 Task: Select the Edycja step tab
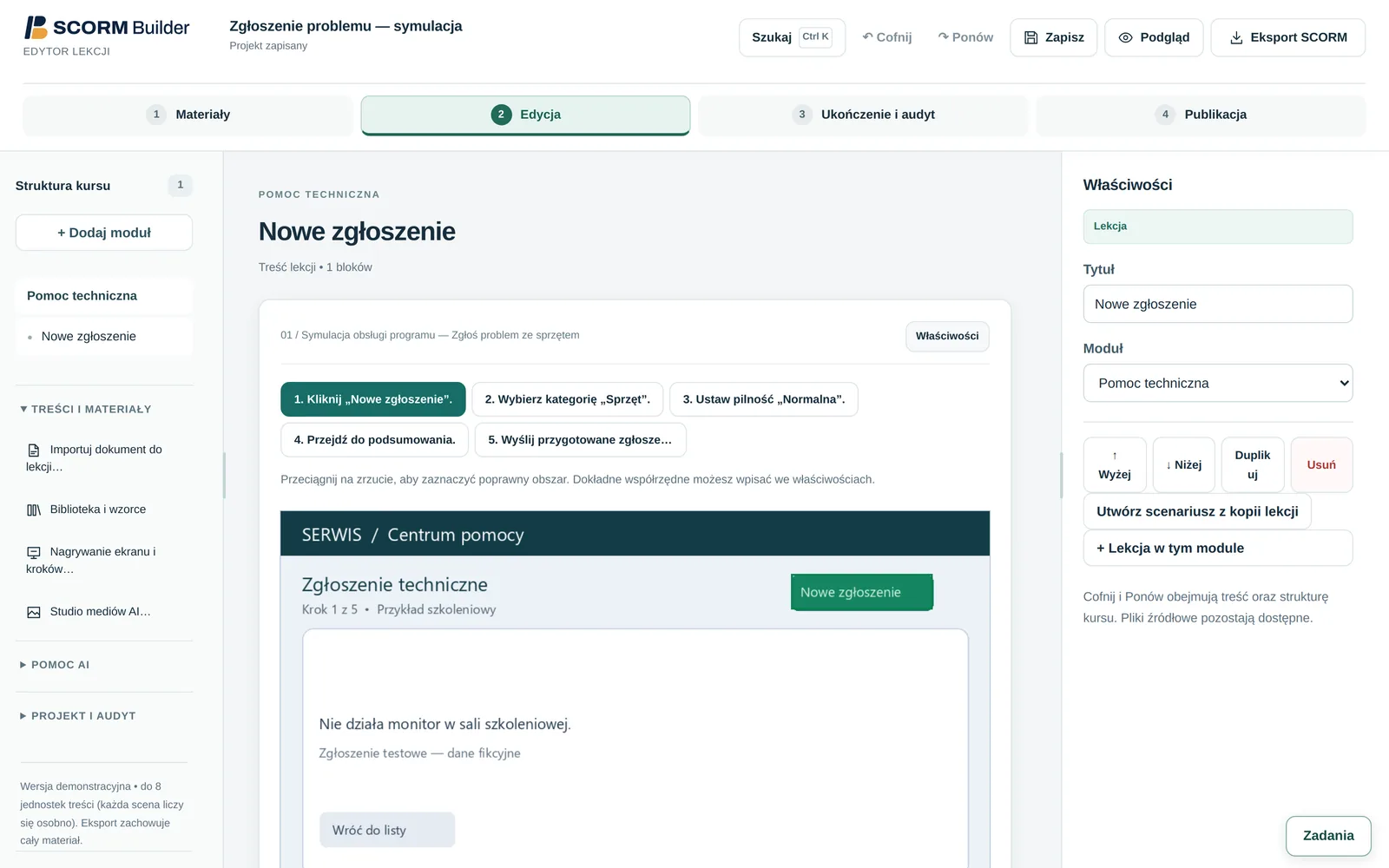coord(525,115)
